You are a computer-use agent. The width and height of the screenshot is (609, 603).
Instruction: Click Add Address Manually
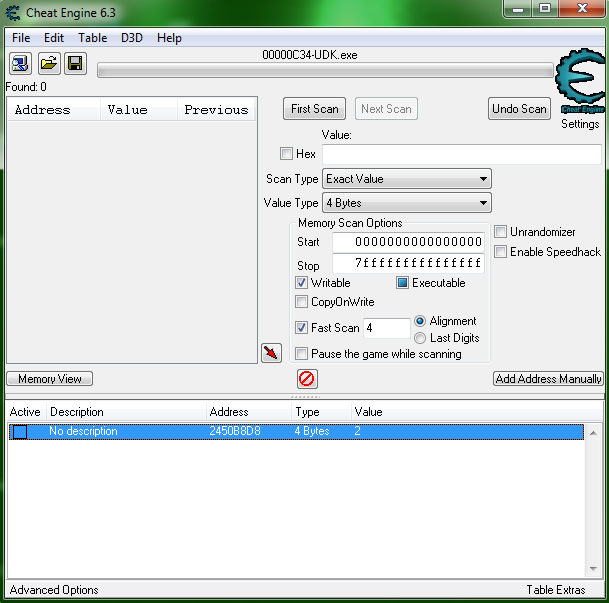548,379
